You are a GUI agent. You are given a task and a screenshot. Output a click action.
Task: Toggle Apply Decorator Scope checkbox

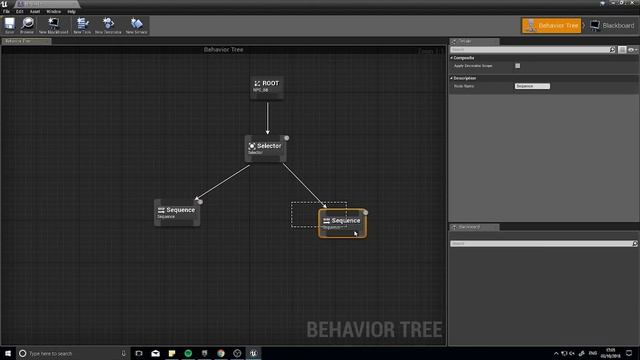pos(518,66)
